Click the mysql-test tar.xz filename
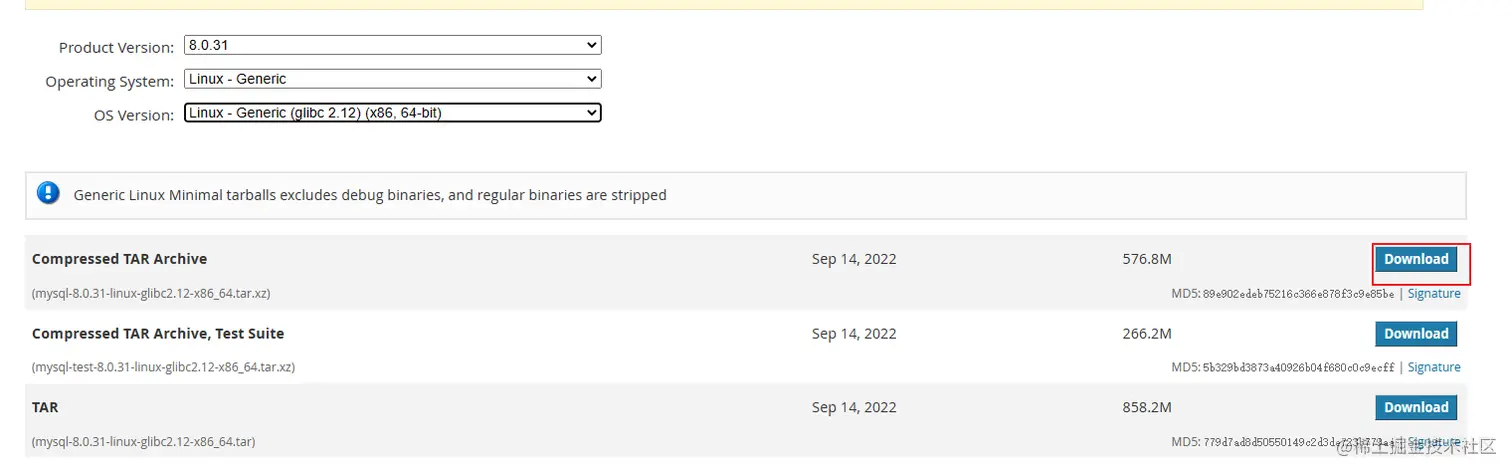The height and width of the screenshot is (472, 1512). coord(163,368)
